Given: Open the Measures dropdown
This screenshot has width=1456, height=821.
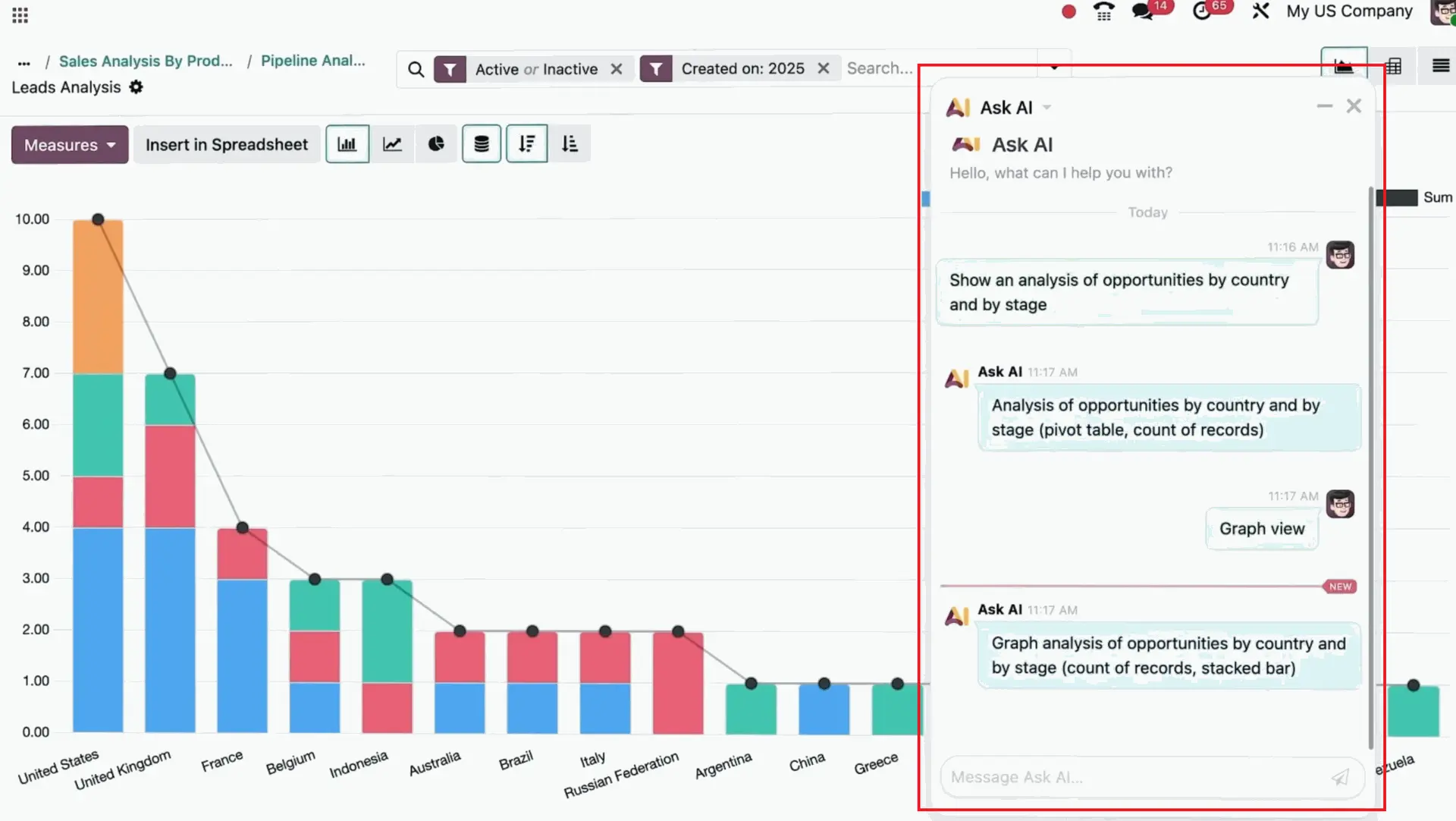Looking at the screenshot, I should (x=69, y=144).
